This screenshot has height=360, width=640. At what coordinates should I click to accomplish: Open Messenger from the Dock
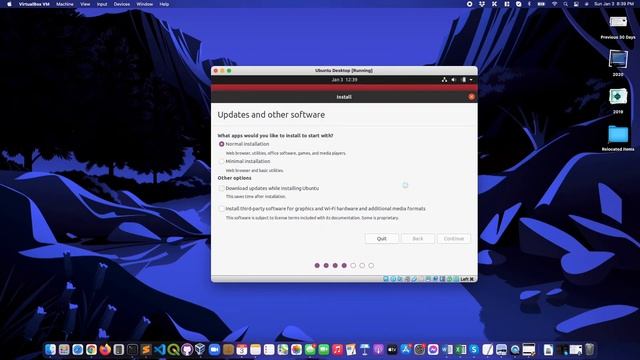[433, 349]
